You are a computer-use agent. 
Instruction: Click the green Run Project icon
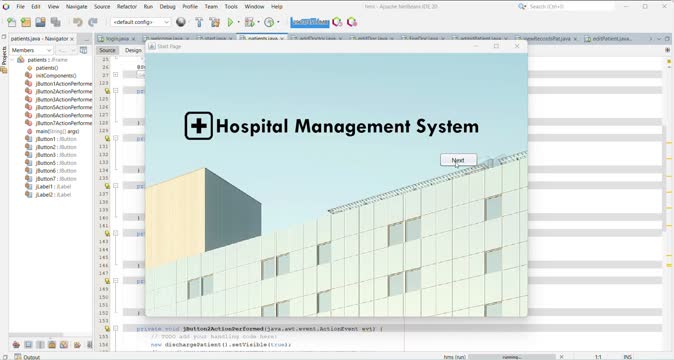(230, 22)
